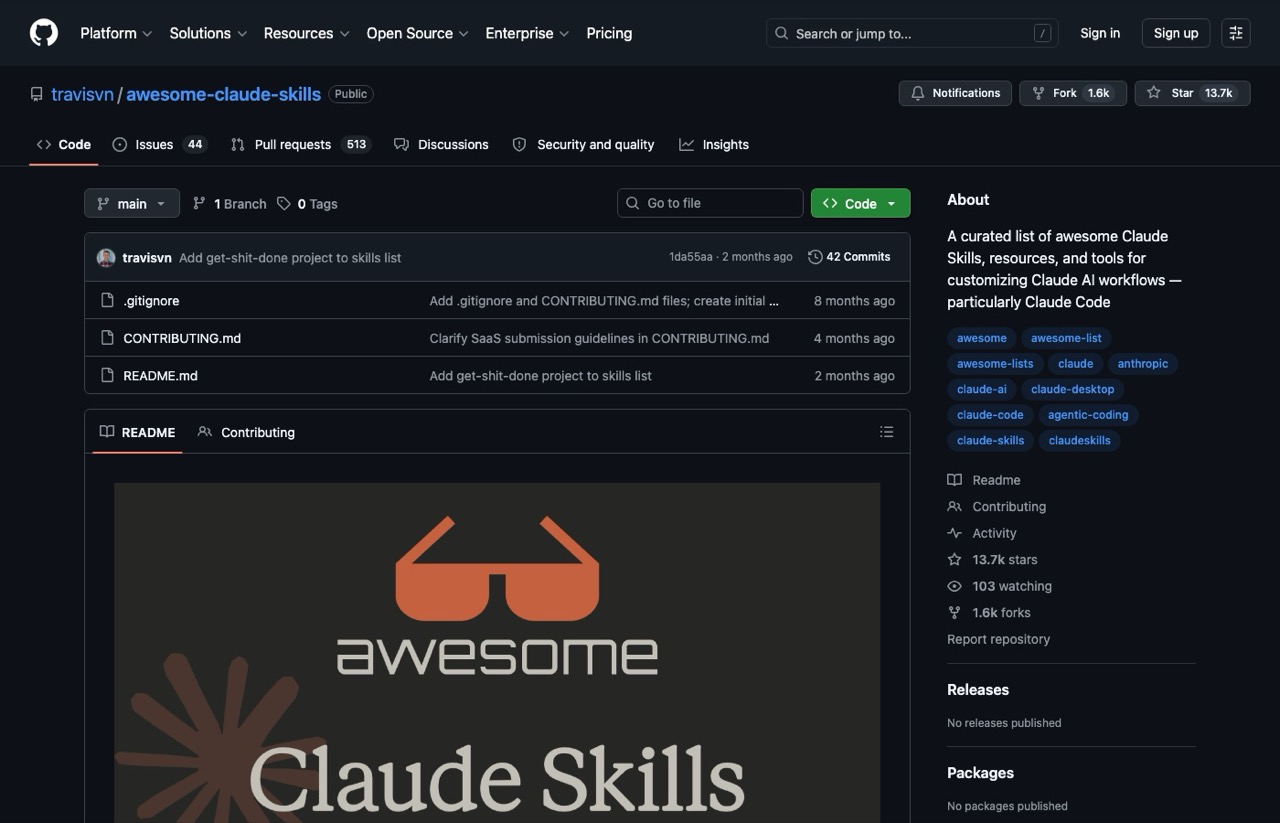
Task: Click the Go to file search field
Action: (x=710, y=203)
